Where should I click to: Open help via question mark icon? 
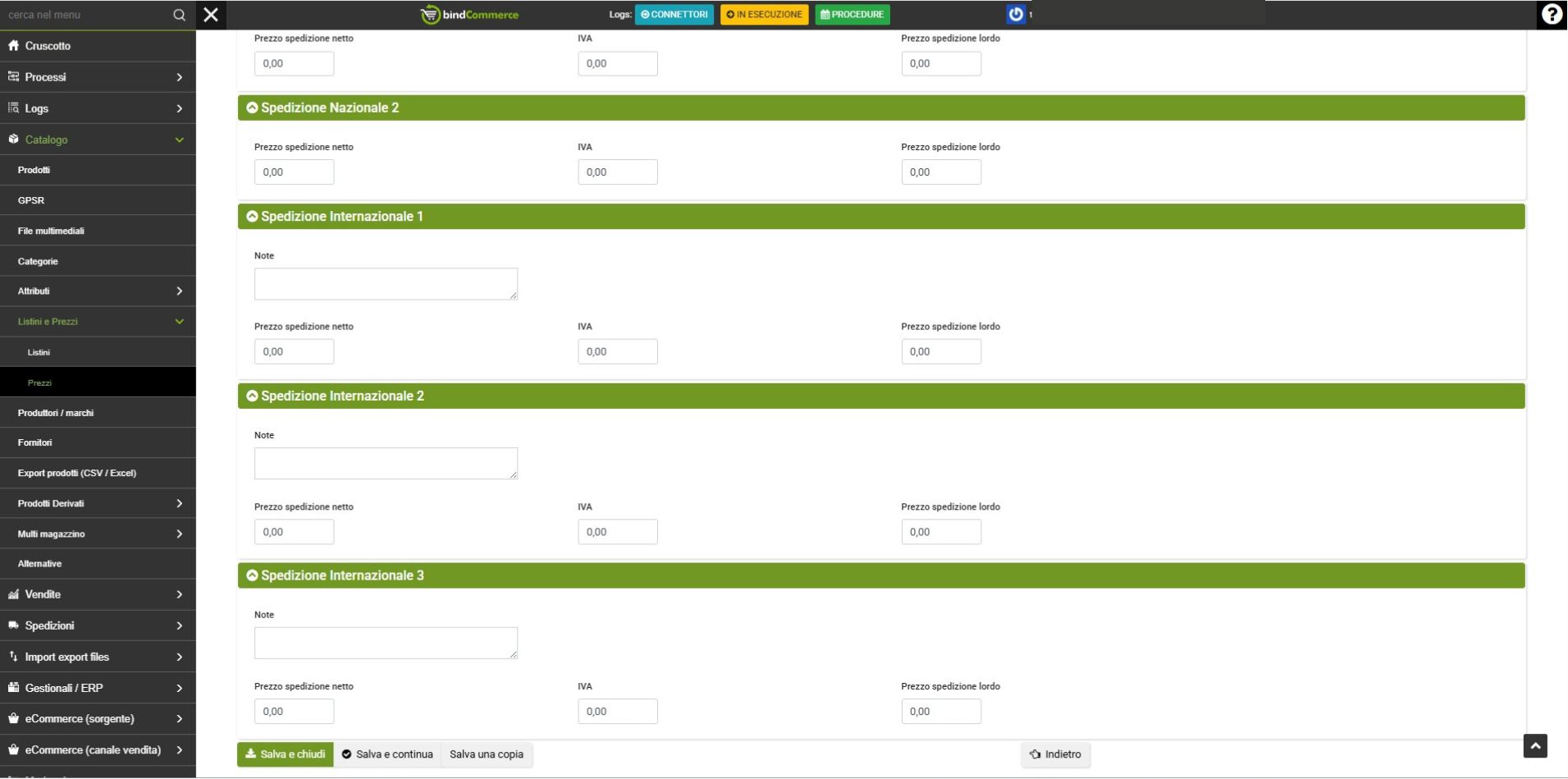pyautogui.click(x=1551, y=15)
